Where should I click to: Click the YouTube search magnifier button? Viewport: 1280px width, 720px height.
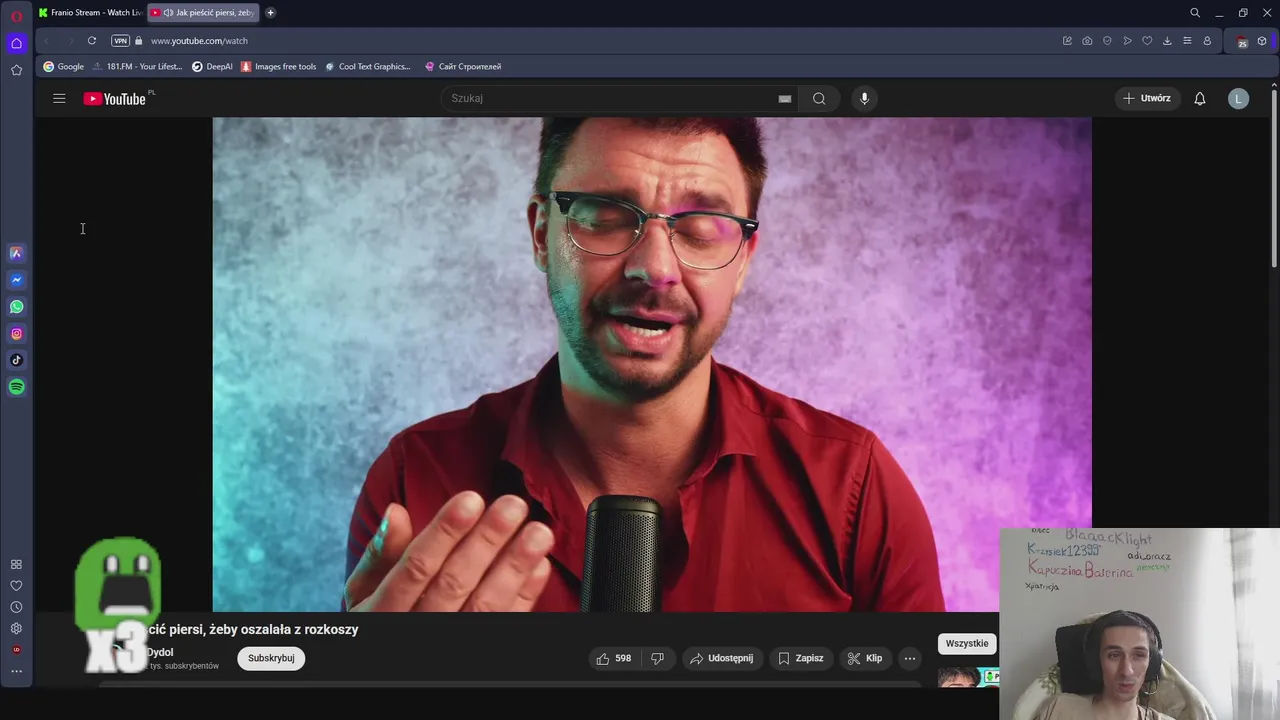(x=819, y=98)
